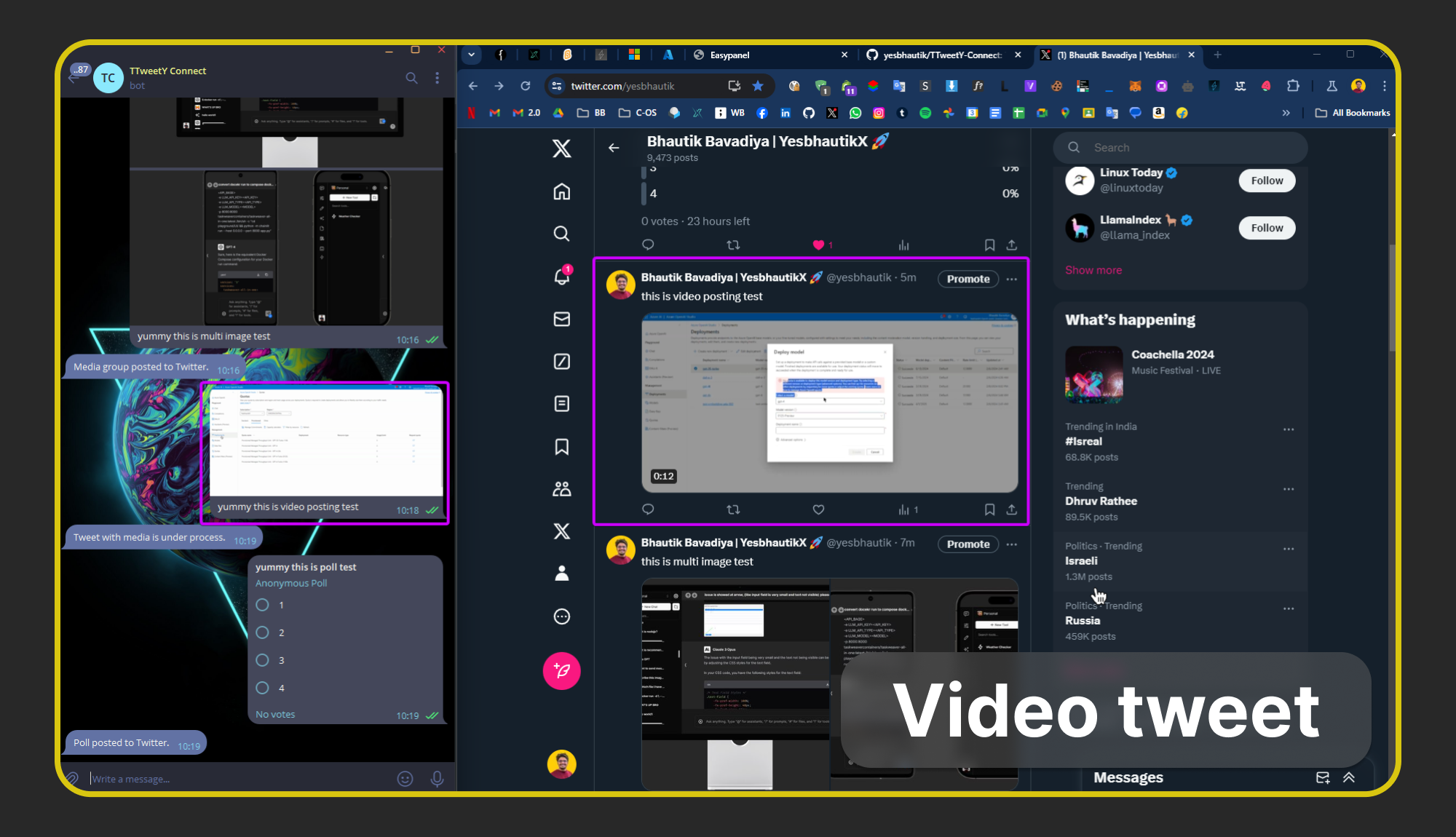Open Communities icon in sidebar

[561, 488]
